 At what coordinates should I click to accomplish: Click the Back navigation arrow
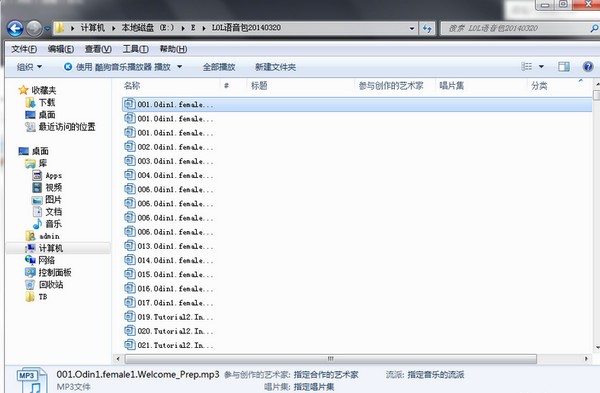[15, 28]
